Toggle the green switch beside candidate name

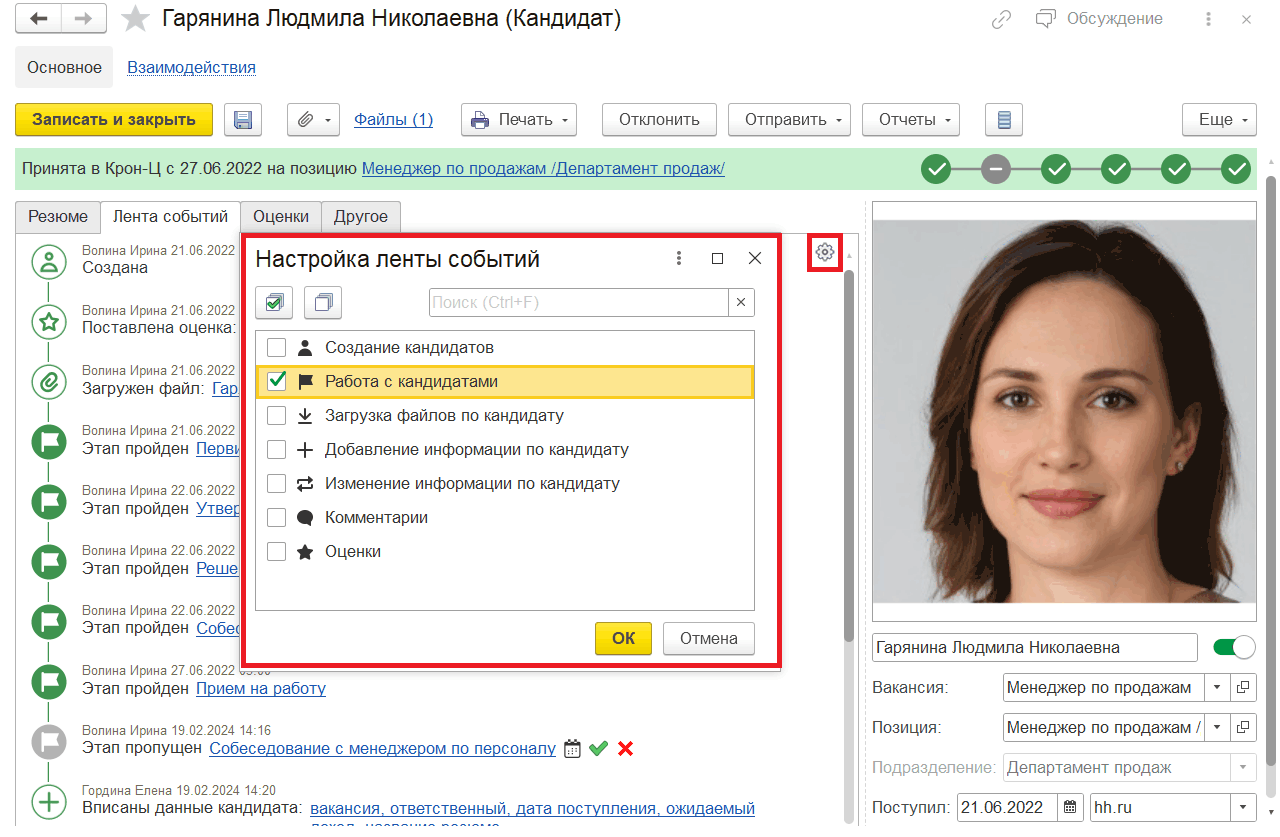pyautogui.click(x=1234, y=647)
